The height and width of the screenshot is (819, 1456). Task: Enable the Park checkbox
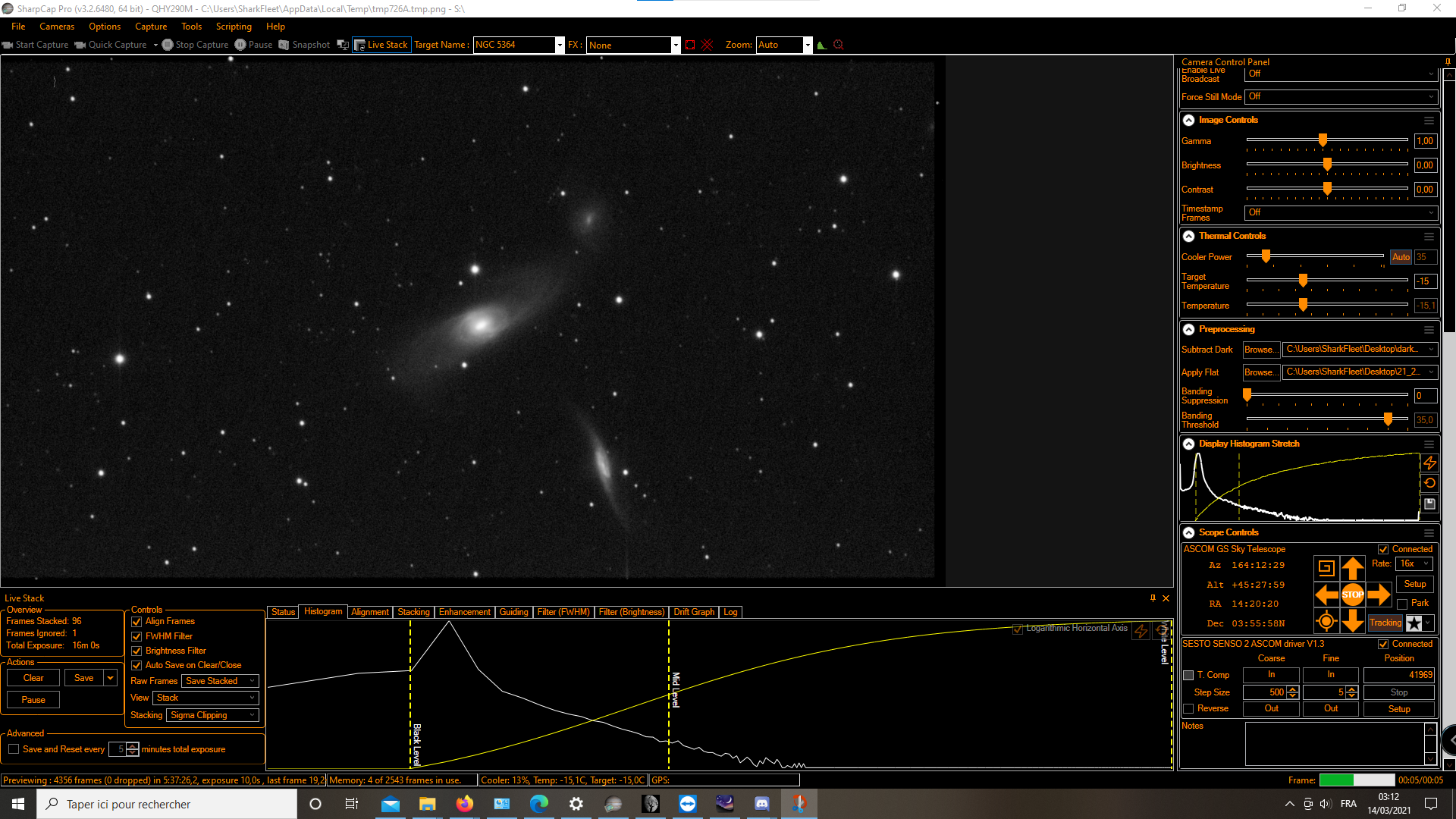pos(1402,604)
